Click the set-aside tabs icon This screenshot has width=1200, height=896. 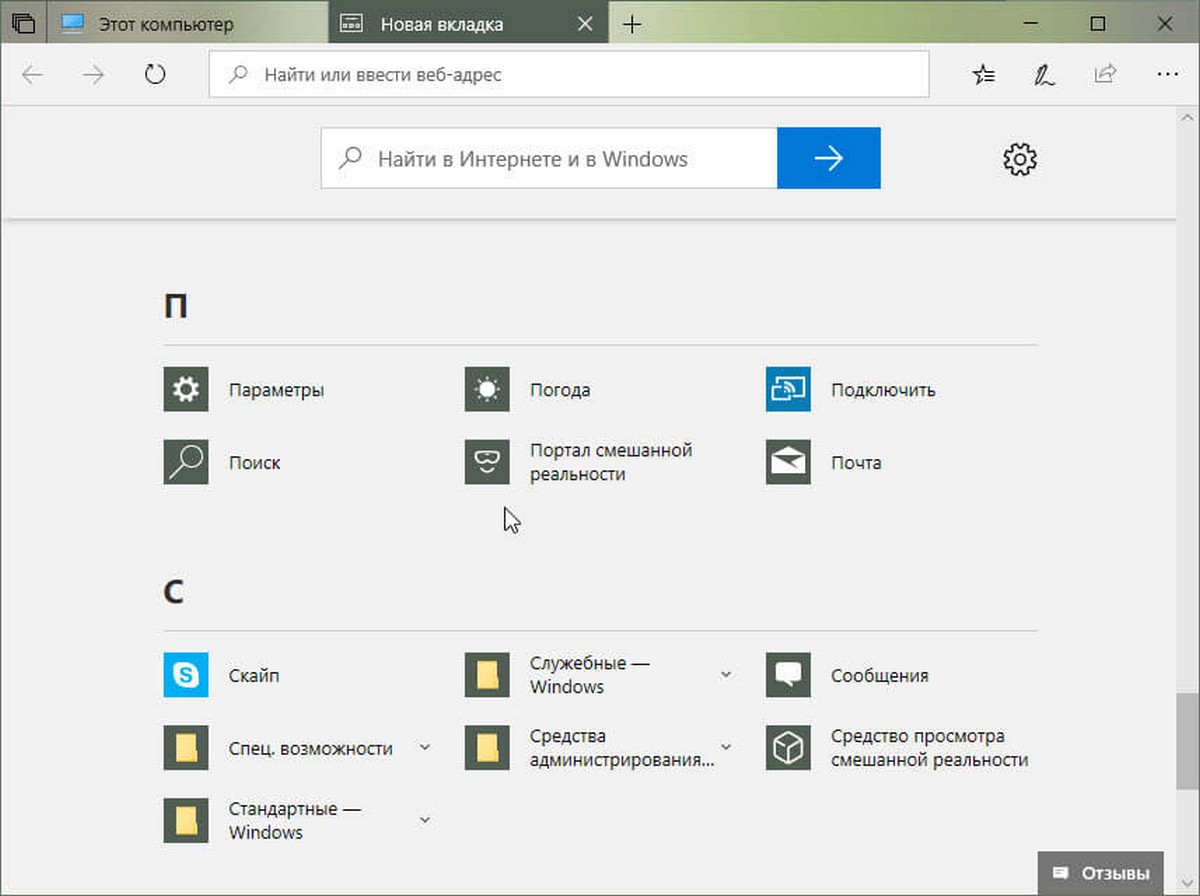coord(23,22)
